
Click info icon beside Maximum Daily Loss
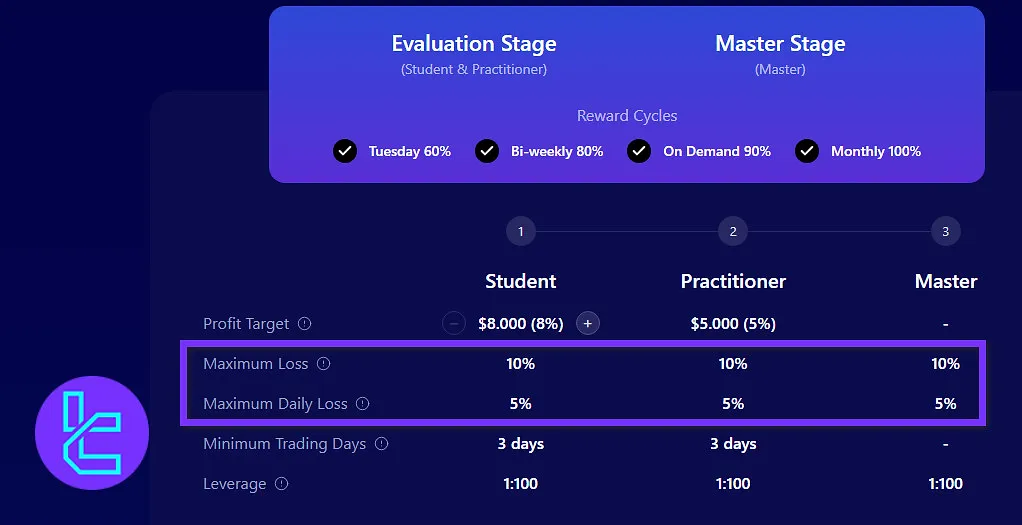point(363,404)
